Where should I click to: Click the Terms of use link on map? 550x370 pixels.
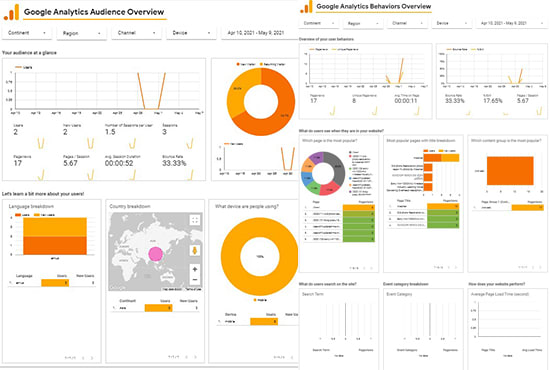click(x=193, y=289)
